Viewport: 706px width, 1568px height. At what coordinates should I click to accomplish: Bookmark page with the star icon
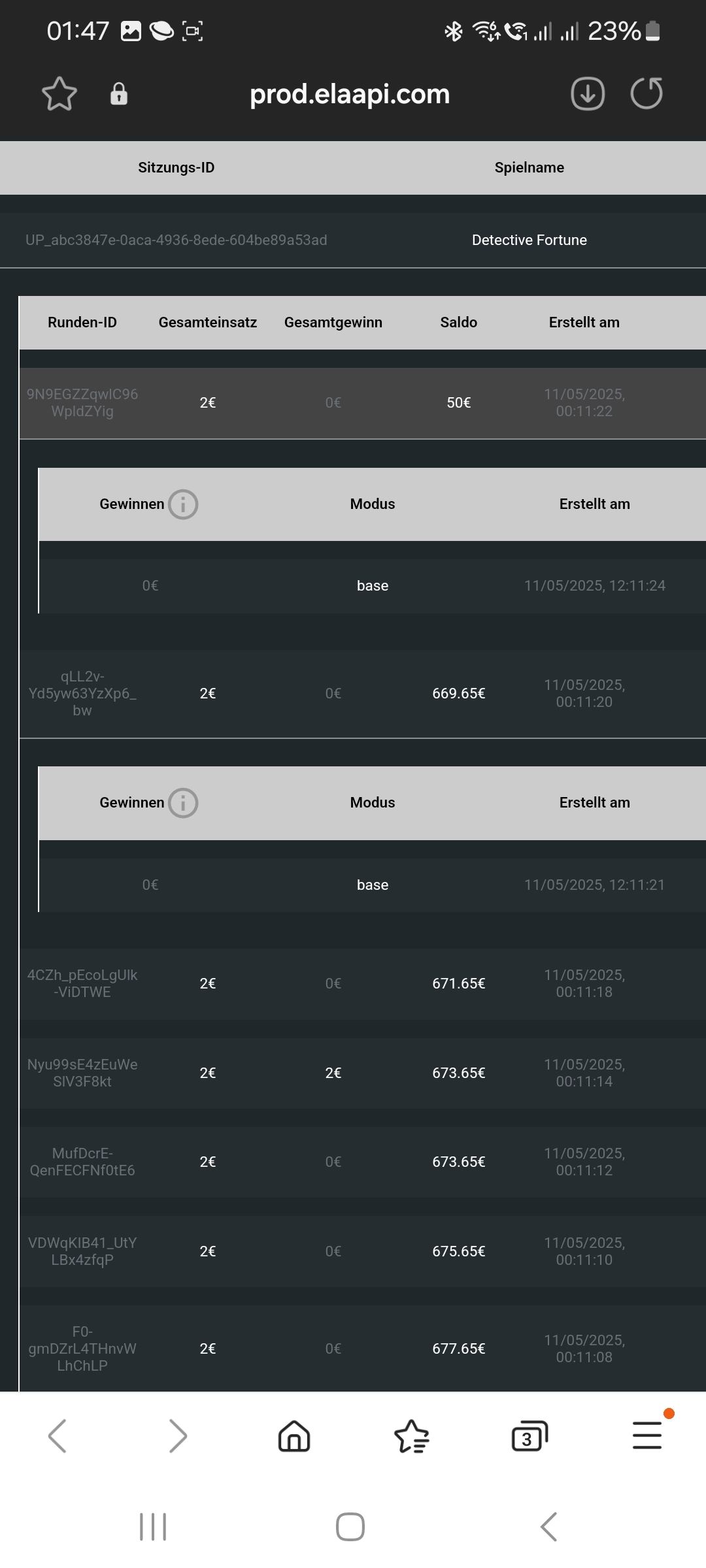point(59,93)
